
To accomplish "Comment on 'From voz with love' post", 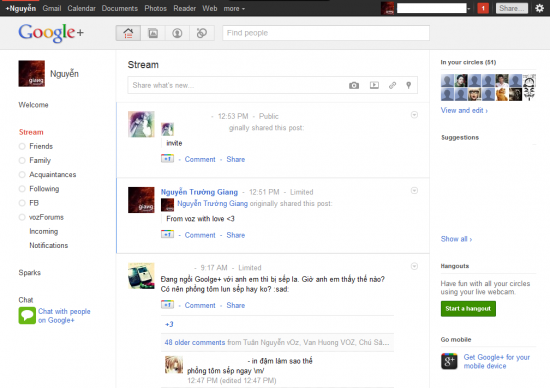I will coord(200,235).
